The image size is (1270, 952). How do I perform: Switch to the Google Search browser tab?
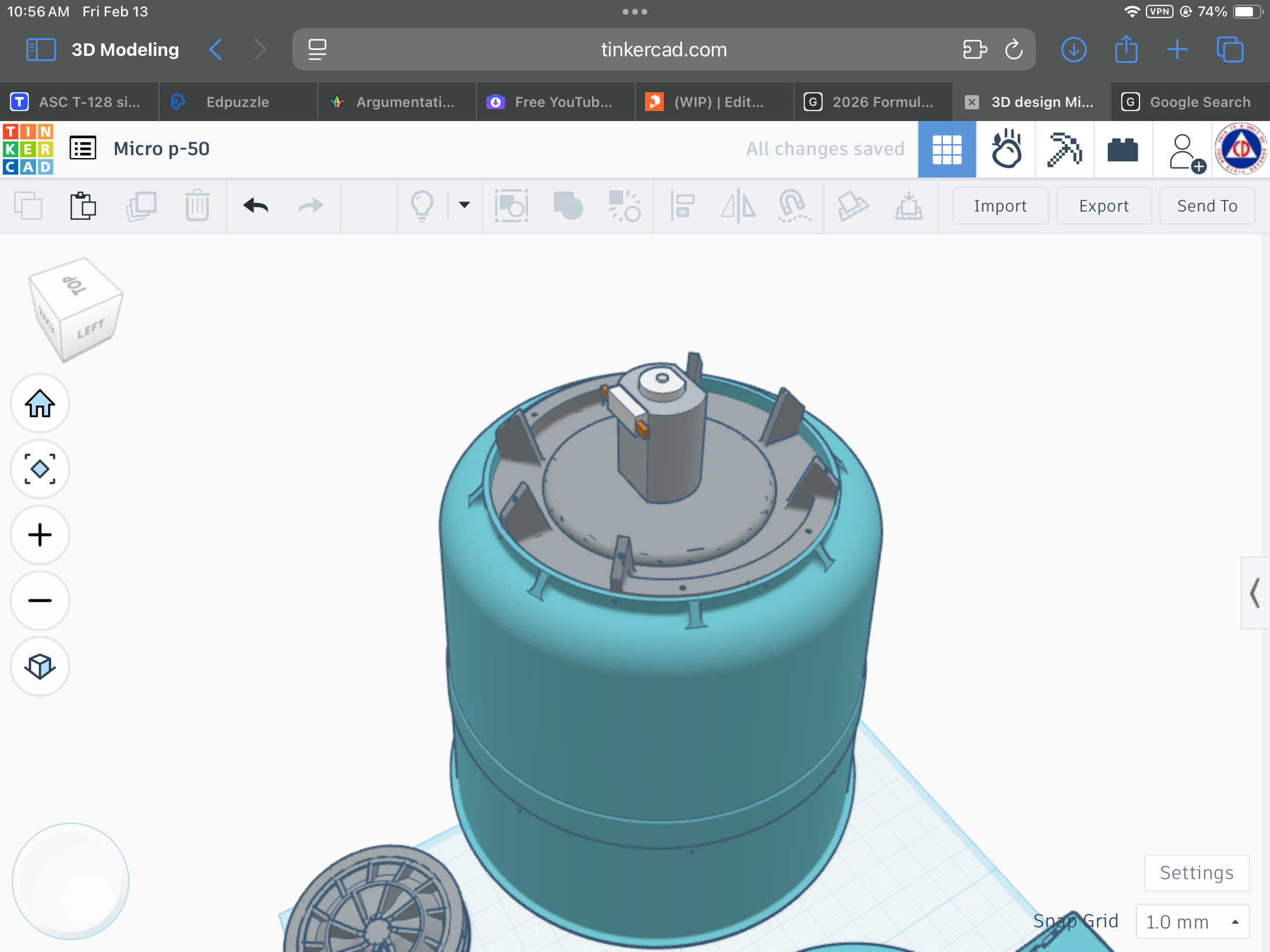1190,102
